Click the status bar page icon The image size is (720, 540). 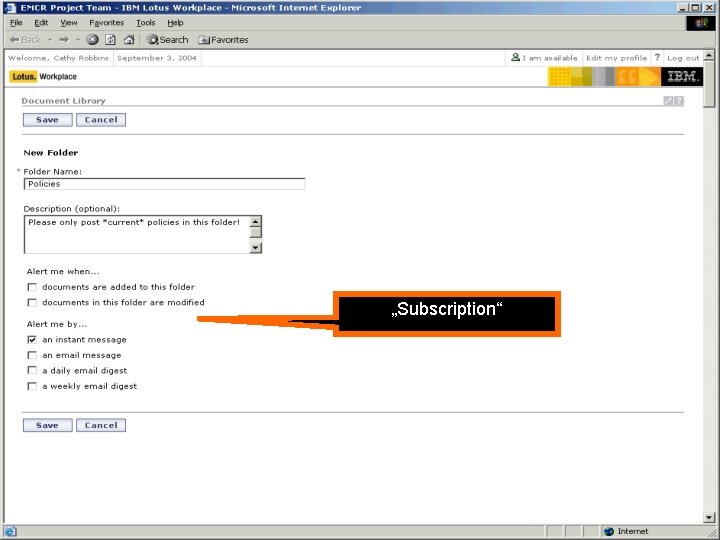point(10,532)
